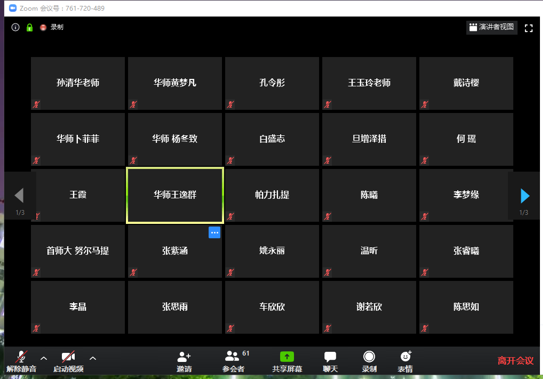Go to next gallery page

(x=525, y=196)
